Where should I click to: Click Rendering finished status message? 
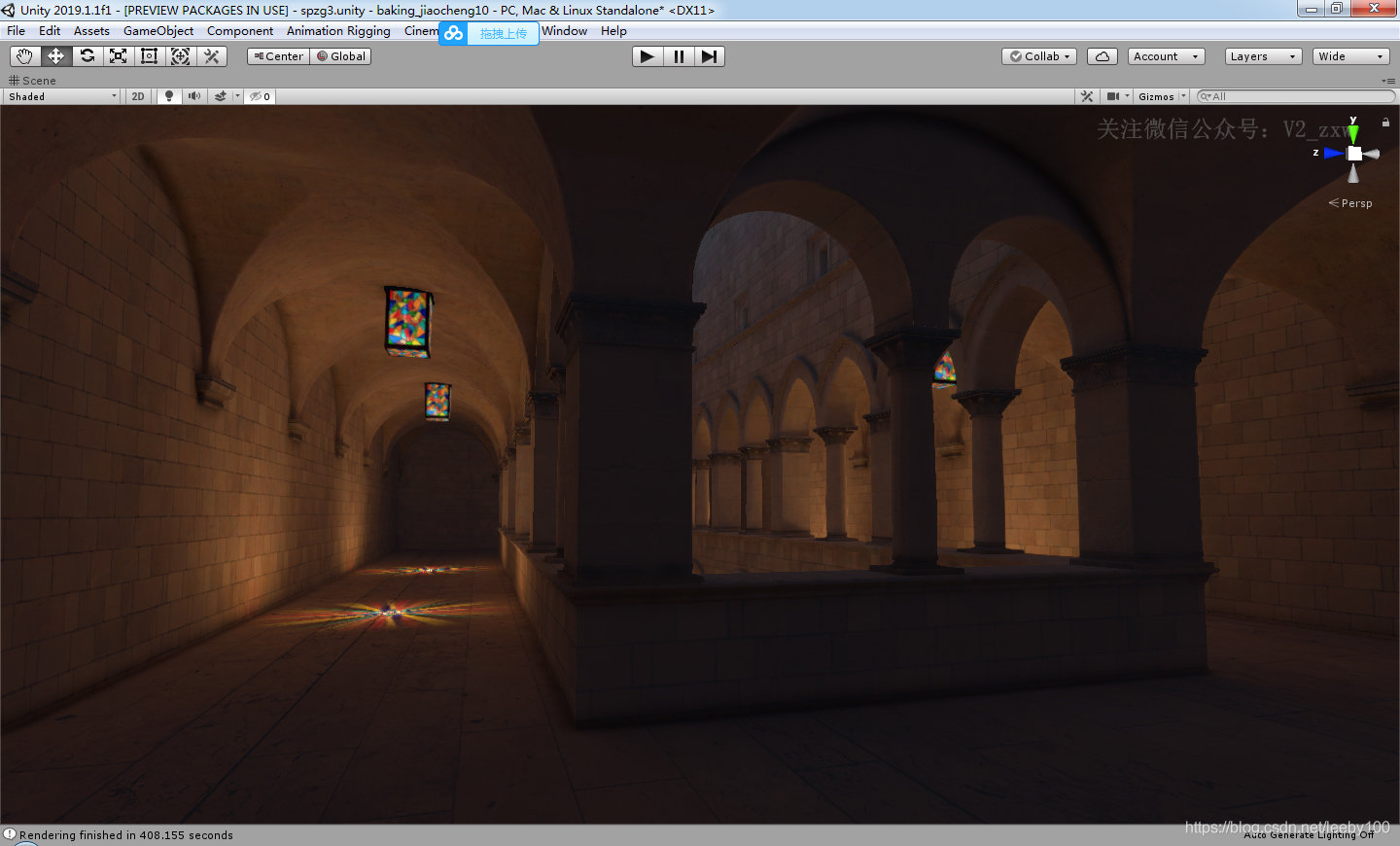[126, 835]
